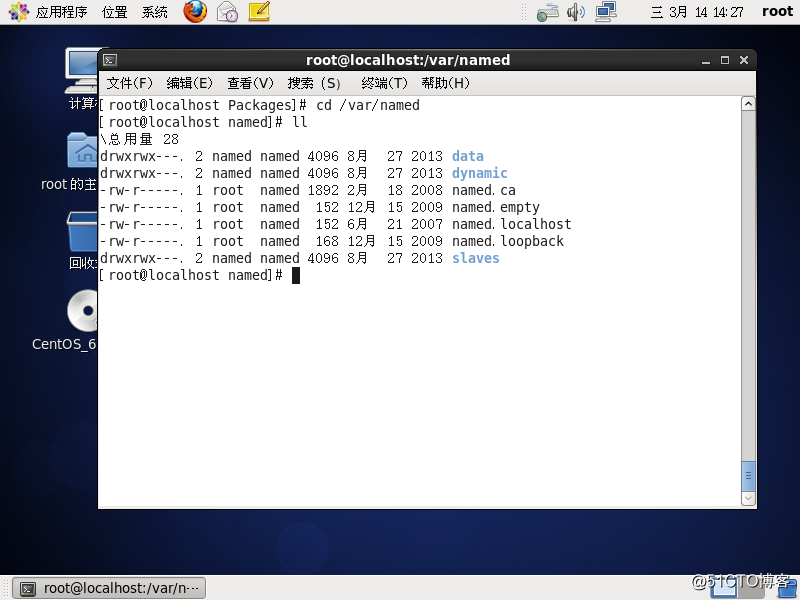Maximize the terminal window

(724, 60)
